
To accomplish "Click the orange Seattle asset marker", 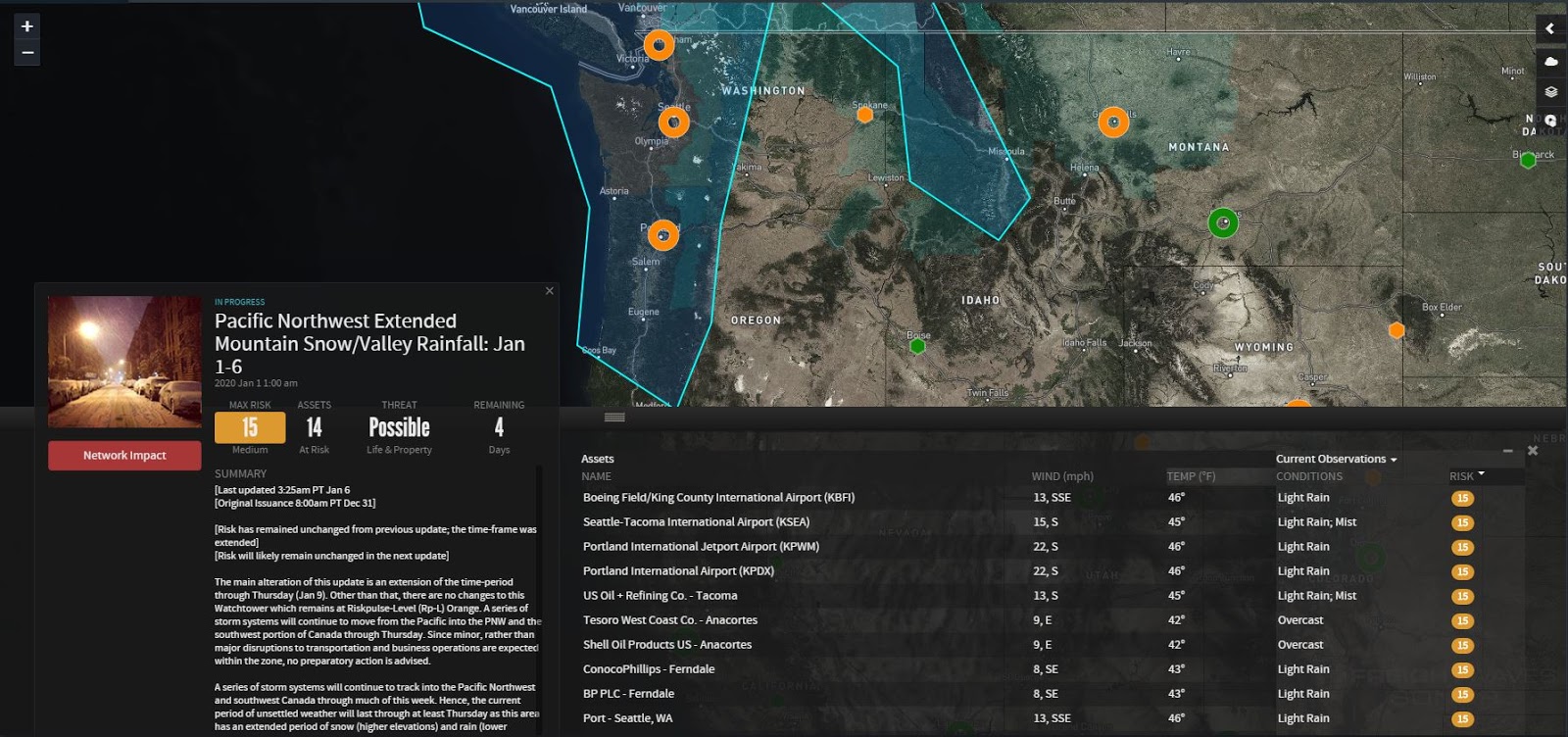I will [673, 123].
